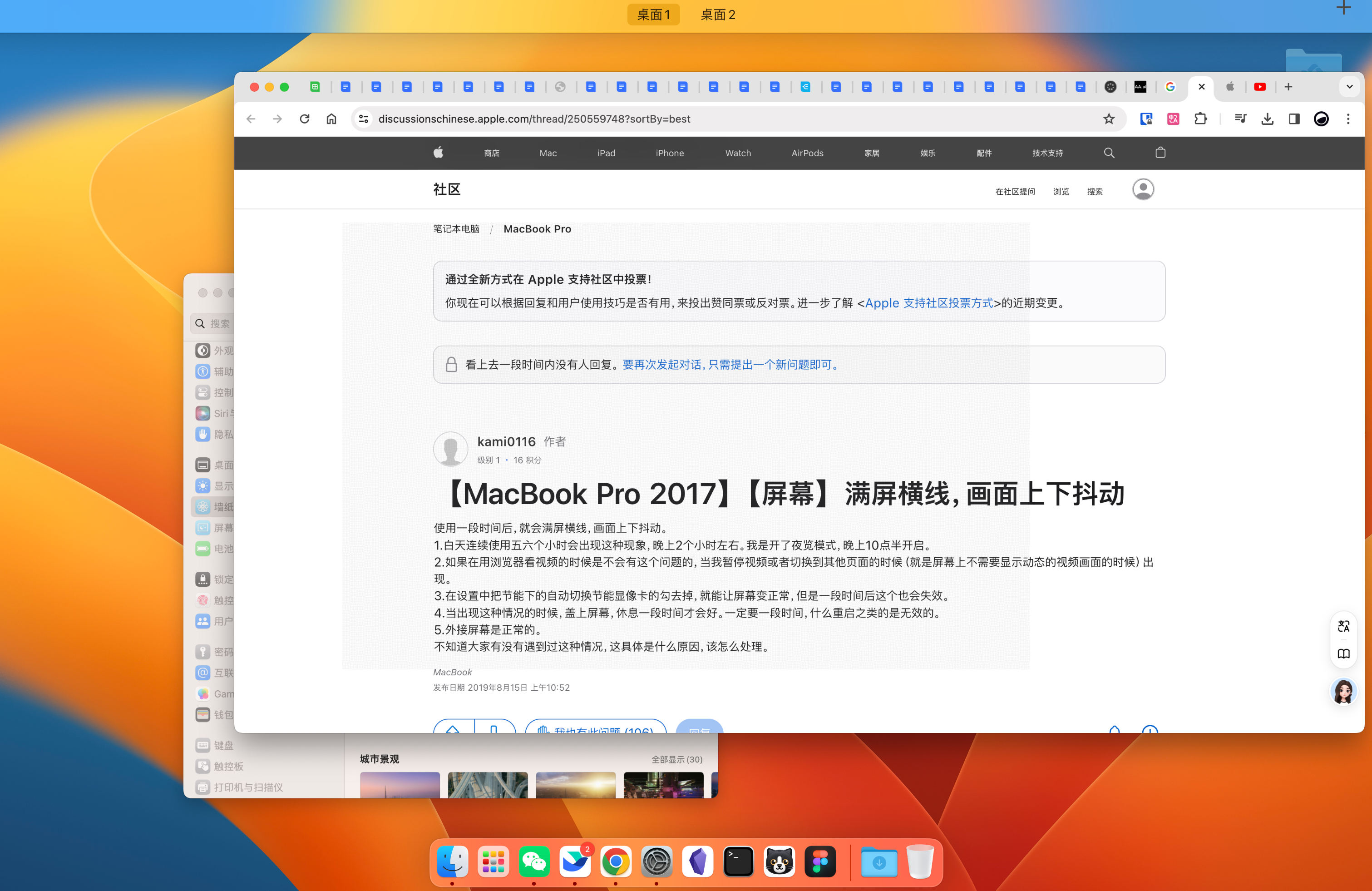Switch to the YouTube tab

(x=1259, y=87)
